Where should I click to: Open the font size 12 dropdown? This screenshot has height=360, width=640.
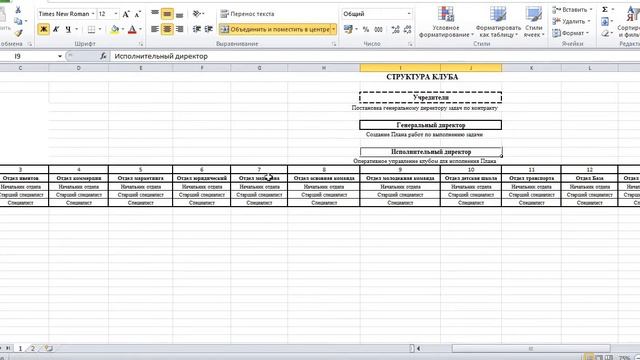(x=116, y=14)
